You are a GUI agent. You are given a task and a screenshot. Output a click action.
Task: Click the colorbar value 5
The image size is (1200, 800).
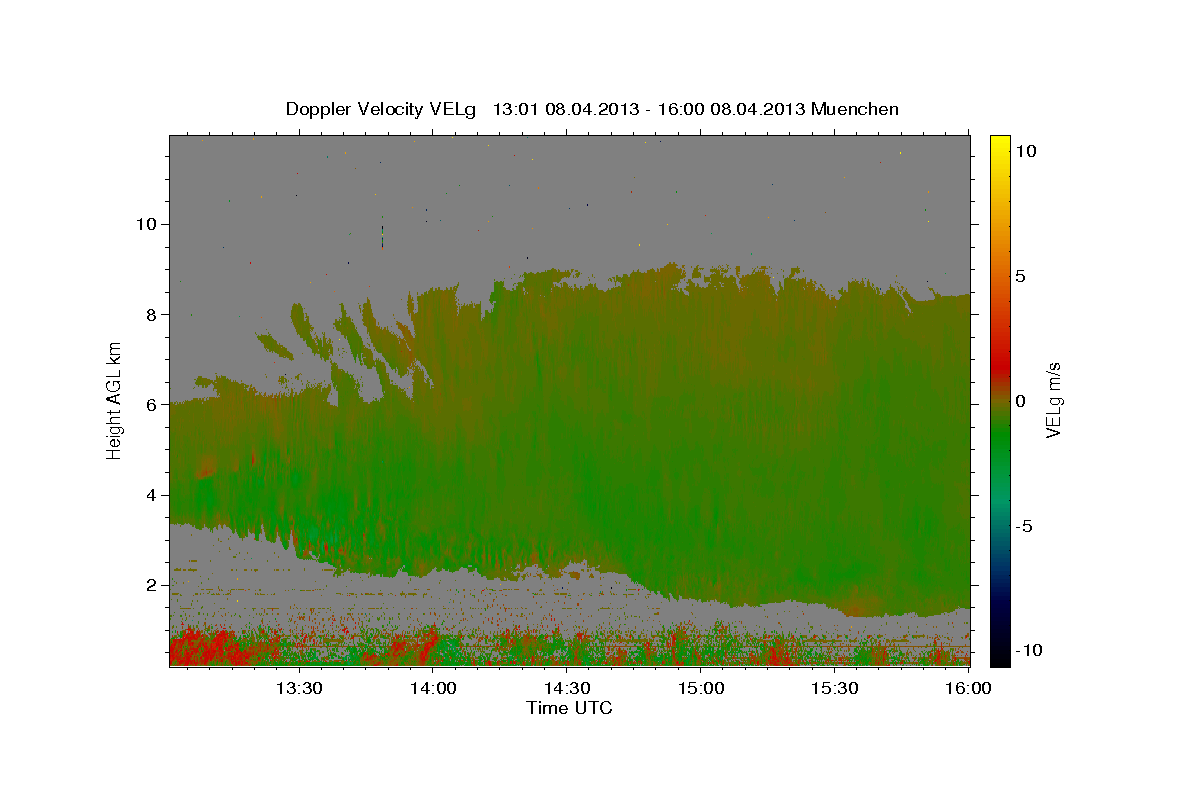click(x=1020, y=276)
